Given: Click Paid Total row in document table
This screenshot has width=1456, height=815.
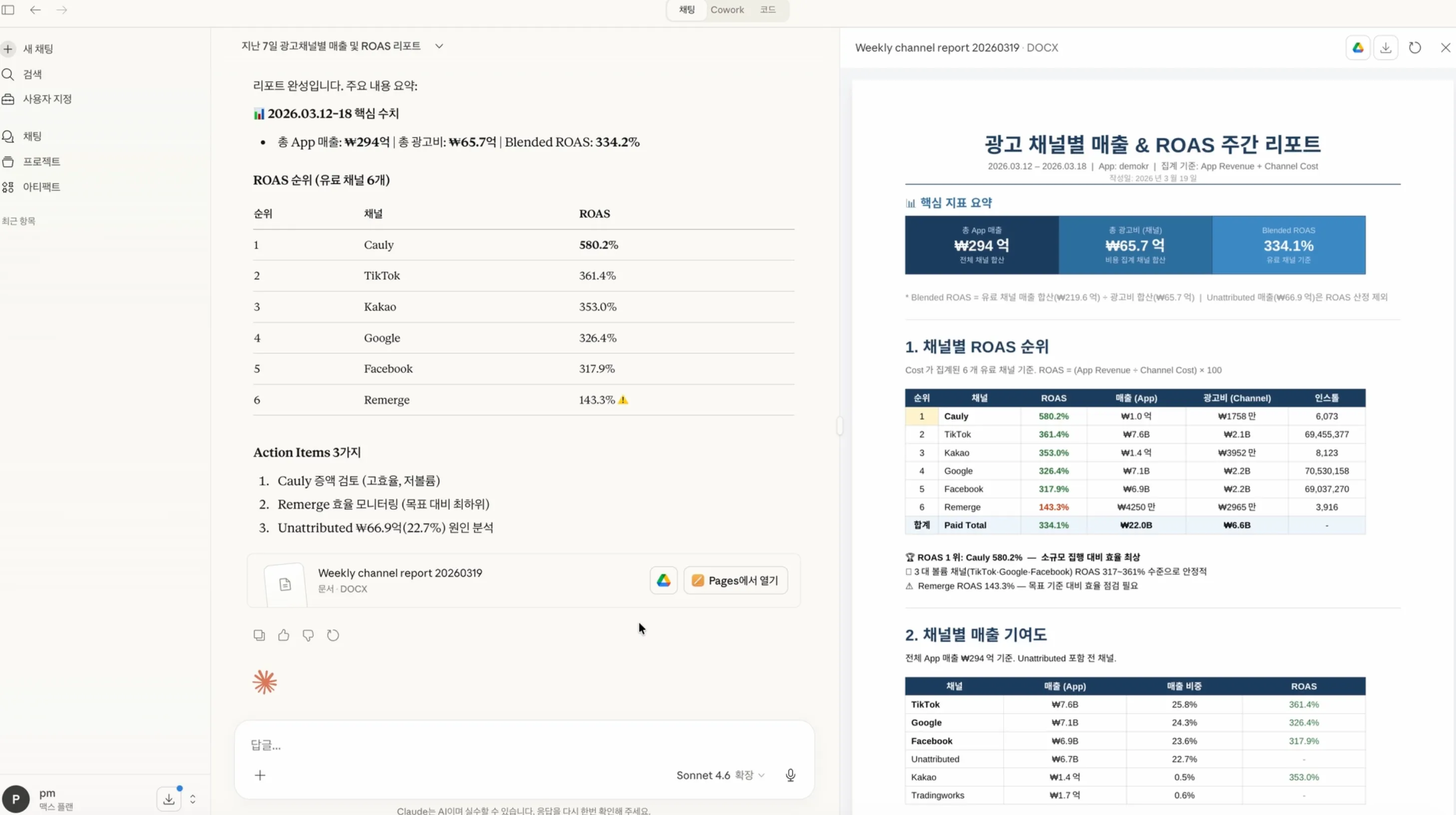Looking at the screenshot, I should pyautogui.click(x=1135, y=525).
